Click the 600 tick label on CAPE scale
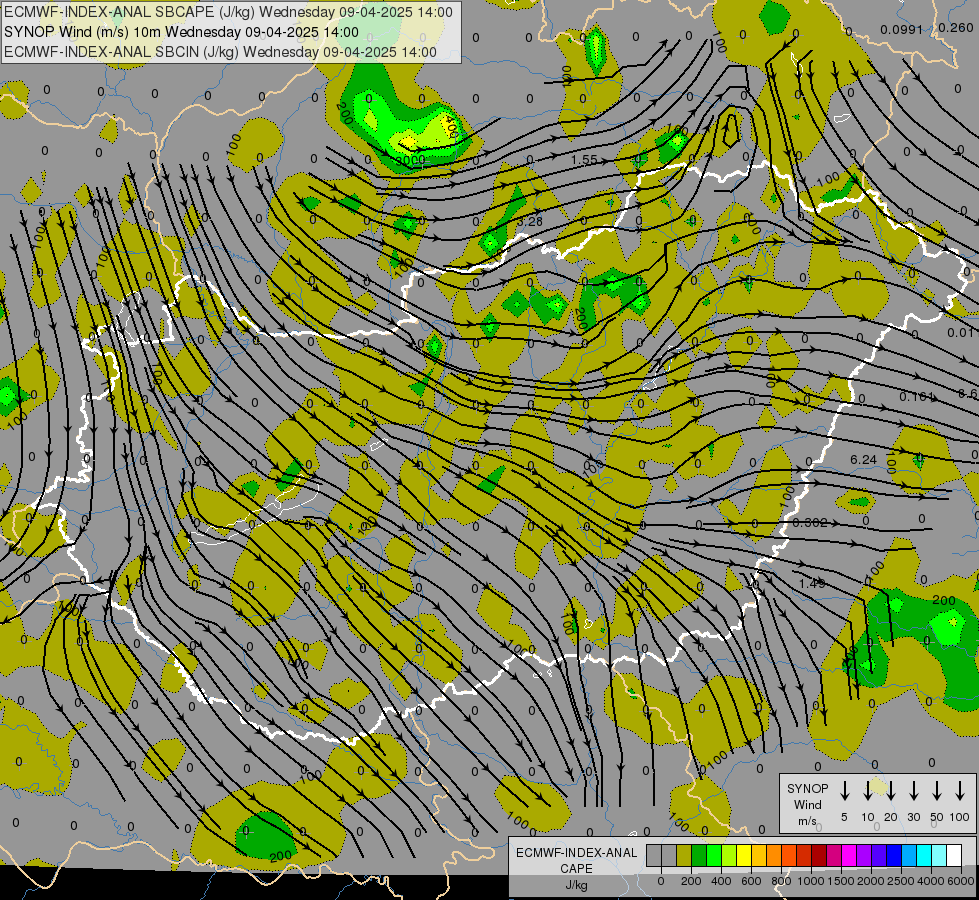 (x=751, y=881)
